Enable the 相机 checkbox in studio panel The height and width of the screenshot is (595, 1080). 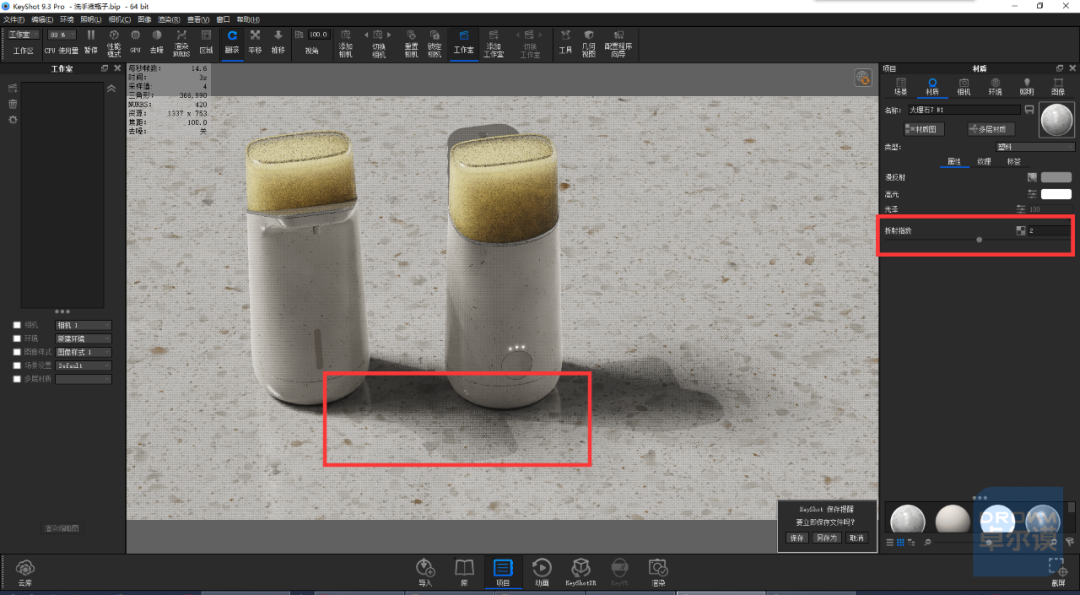[17, 325]
